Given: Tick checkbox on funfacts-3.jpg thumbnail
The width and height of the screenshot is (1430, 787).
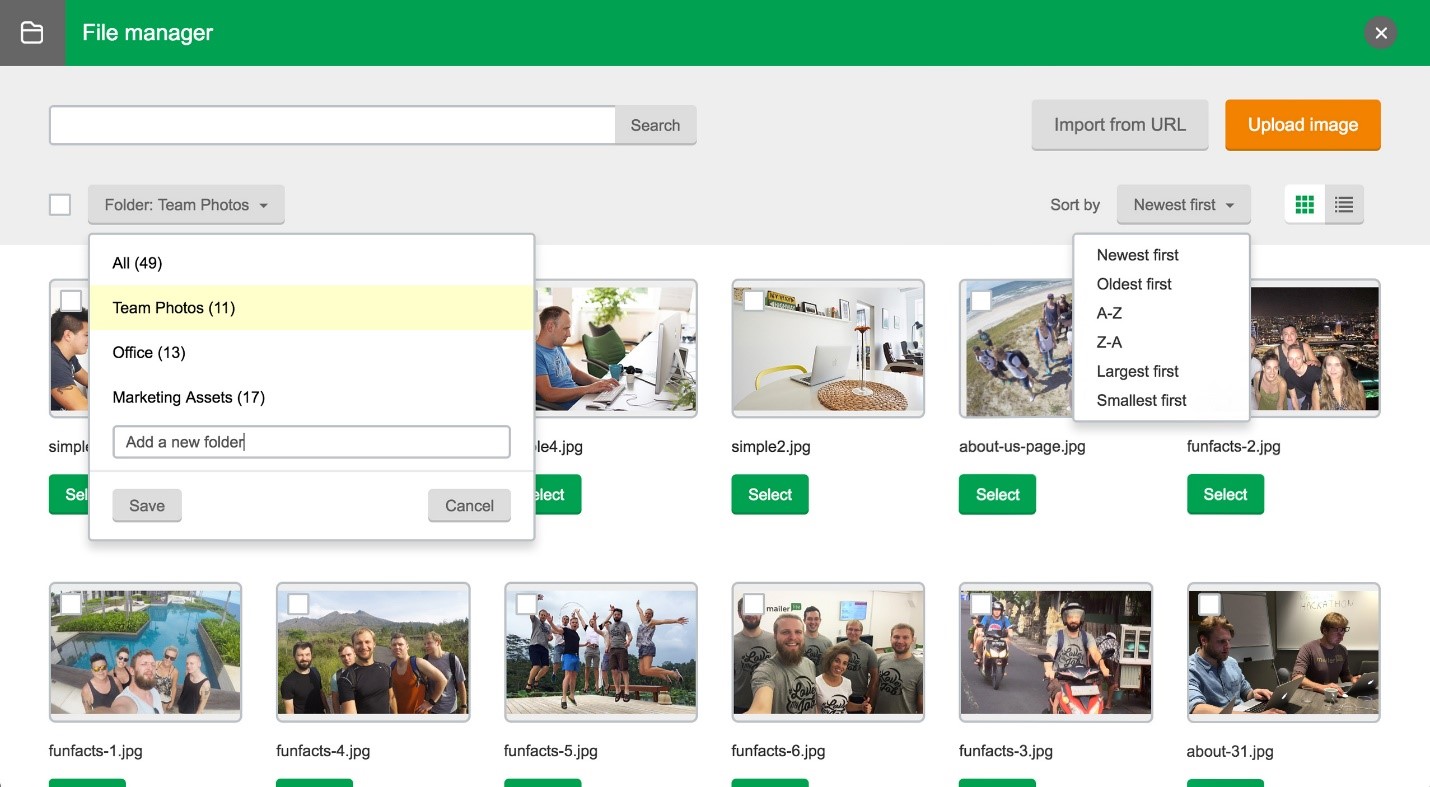Looking at the screenshot, I should [x=981, y=604].
